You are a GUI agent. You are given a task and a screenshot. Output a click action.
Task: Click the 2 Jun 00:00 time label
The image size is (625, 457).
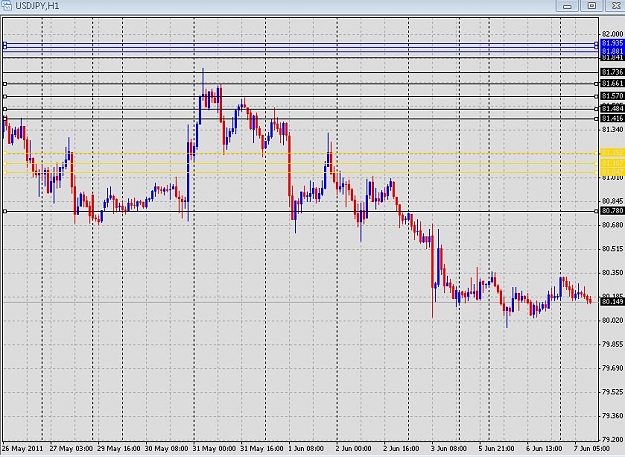pyautogui.click(x=354, y=449)
